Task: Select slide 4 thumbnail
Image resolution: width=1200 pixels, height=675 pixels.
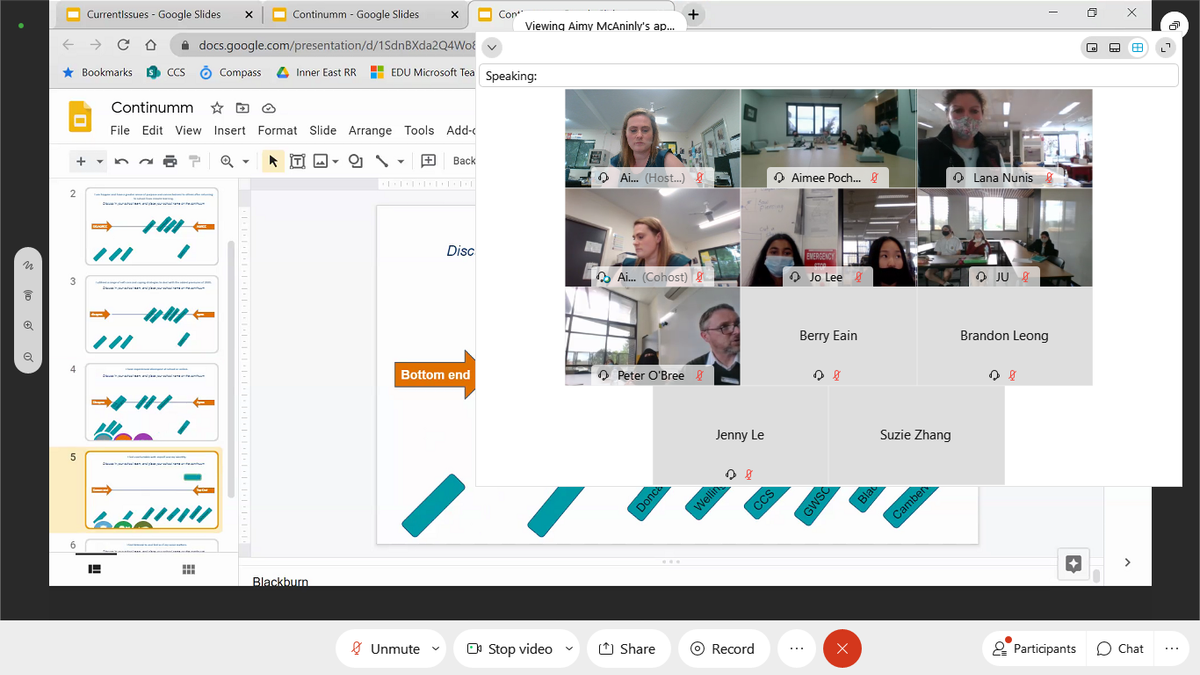Action: click(x=152, y=402)
